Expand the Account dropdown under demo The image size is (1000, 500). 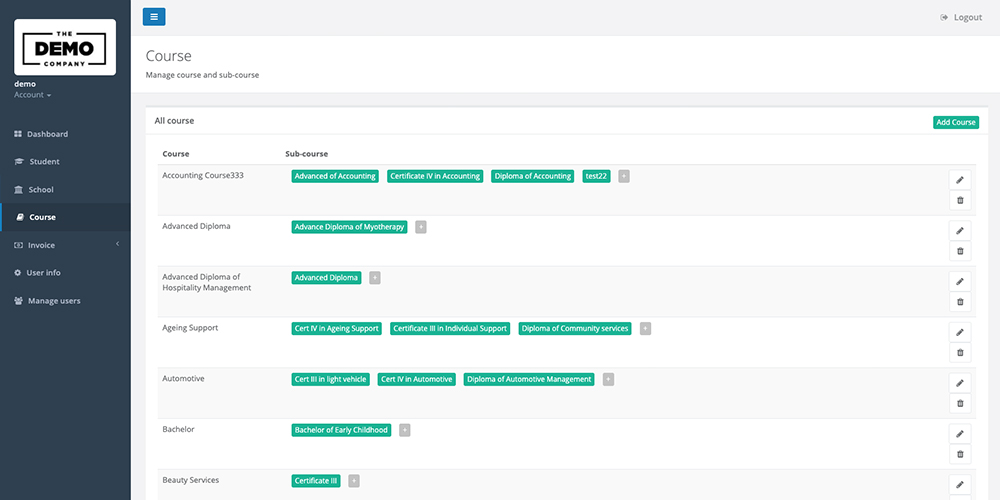pyautogui.click(x=33, y=95)
